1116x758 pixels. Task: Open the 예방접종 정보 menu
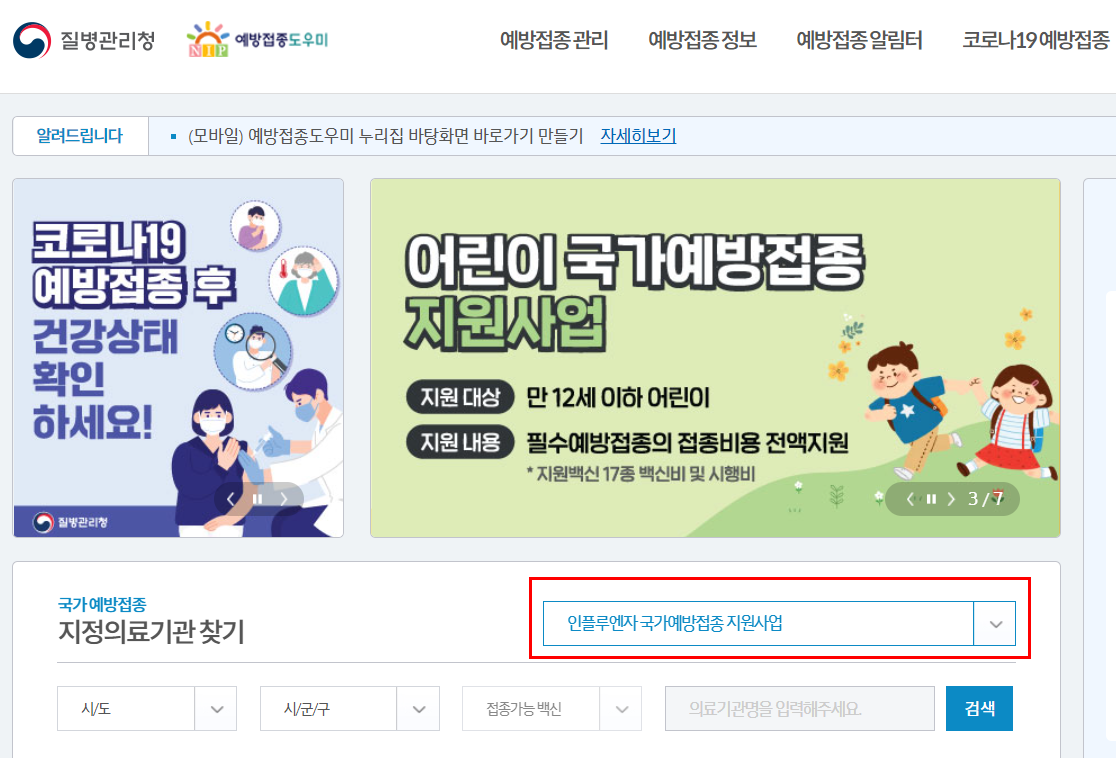click(702, 40)
